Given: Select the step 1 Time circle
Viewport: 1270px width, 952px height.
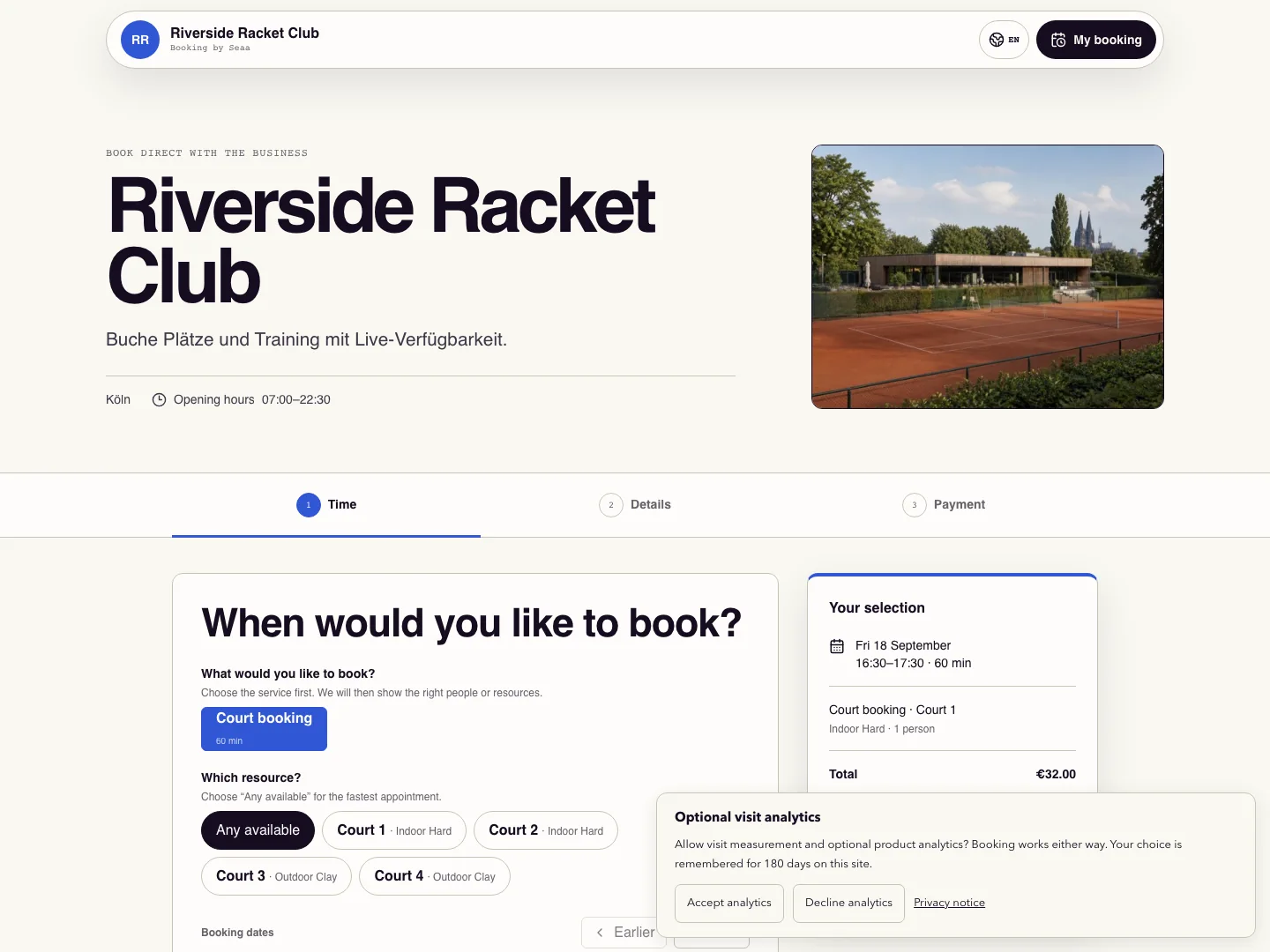Looking at the screenshot, I should click(308, 505).
